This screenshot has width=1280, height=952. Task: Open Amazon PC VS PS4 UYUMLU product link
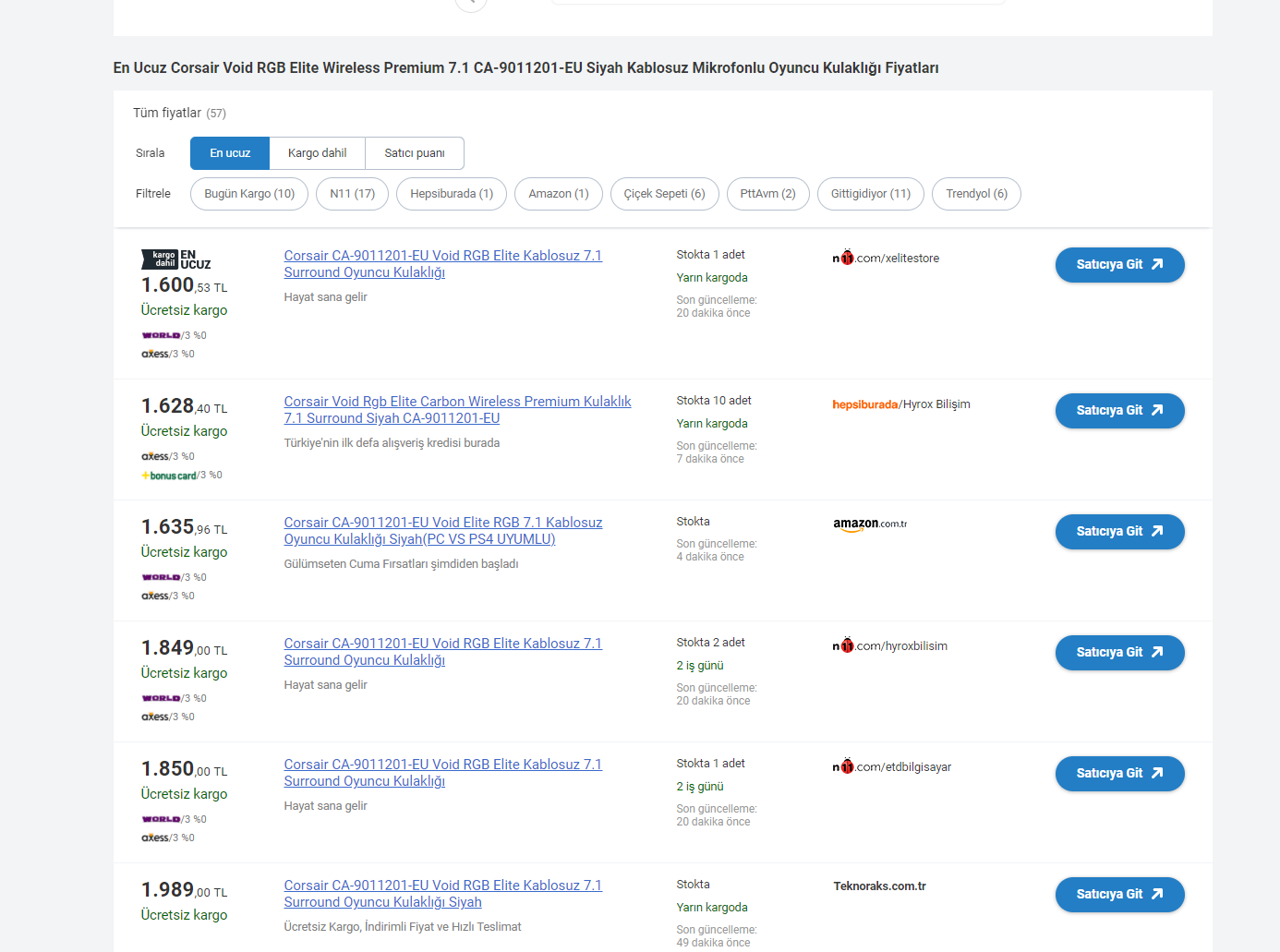coord(443,531)
